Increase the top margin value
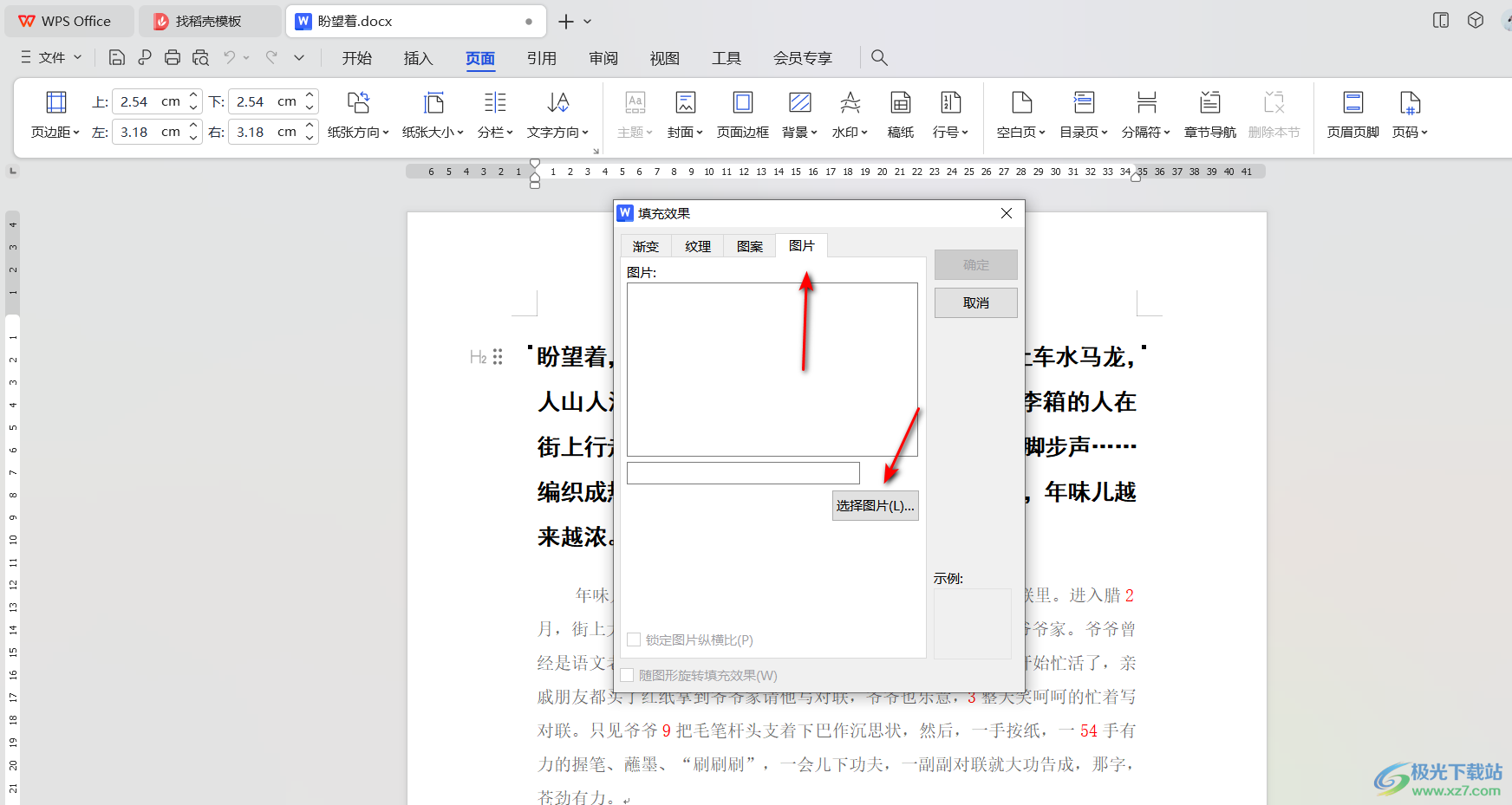1512x805 pixels. coord(193,95)
